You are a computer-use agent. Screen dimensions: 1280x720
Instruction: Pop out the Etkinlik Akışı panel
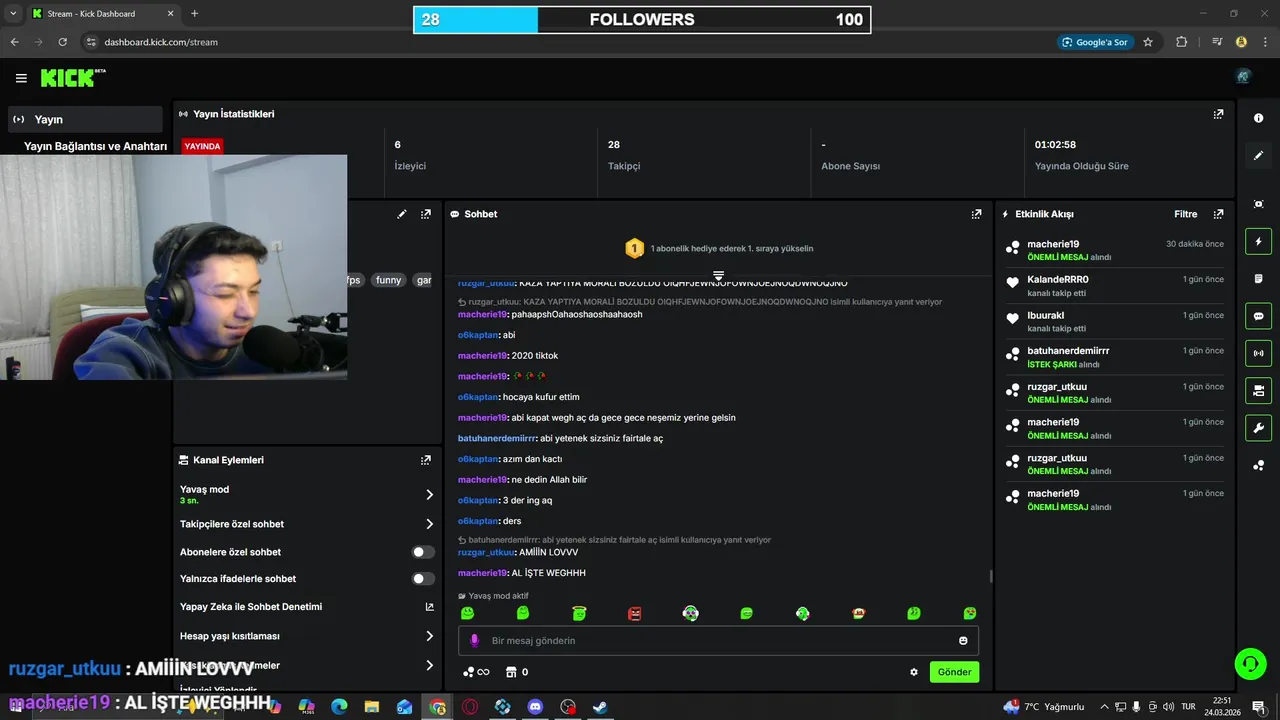pyautogui.click(x=1218, y=214)
